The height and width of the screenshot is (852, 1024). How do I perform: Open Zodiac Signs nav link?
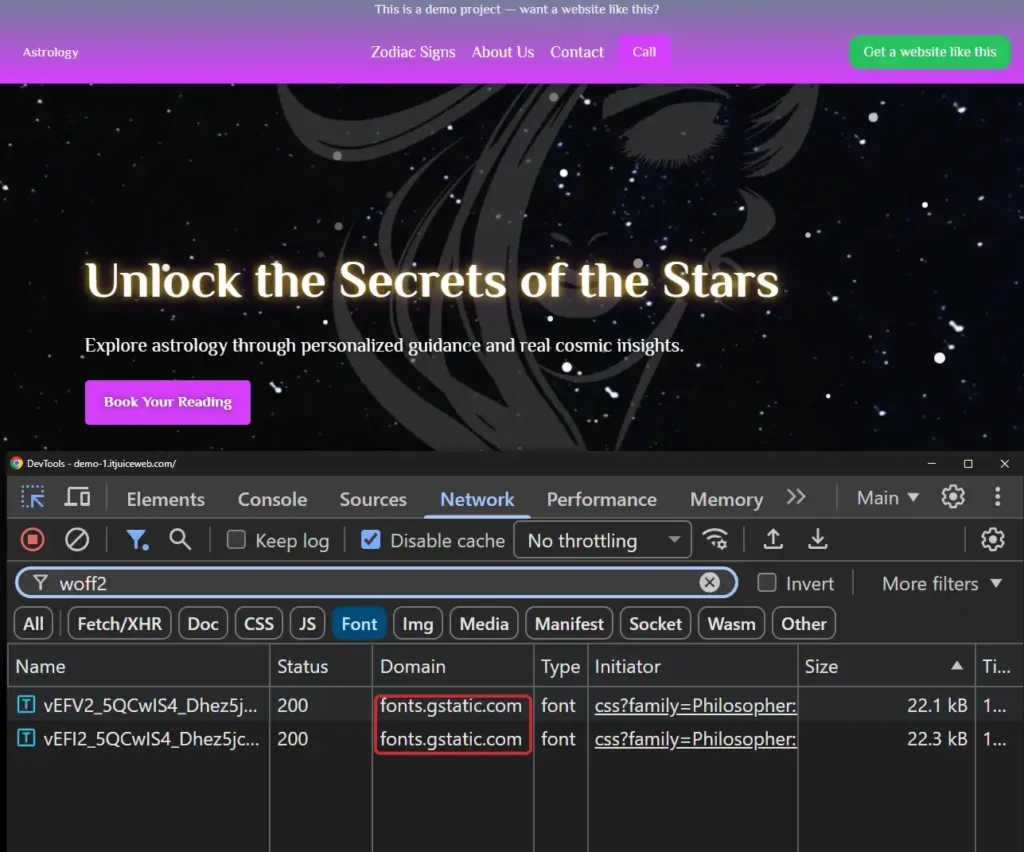[413, 52]
